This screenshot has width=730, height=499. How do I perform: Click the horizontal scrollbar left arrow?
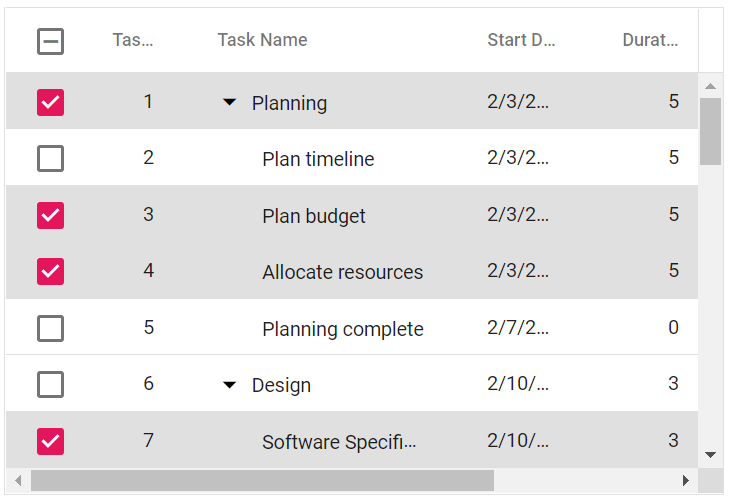coord(17,481)
